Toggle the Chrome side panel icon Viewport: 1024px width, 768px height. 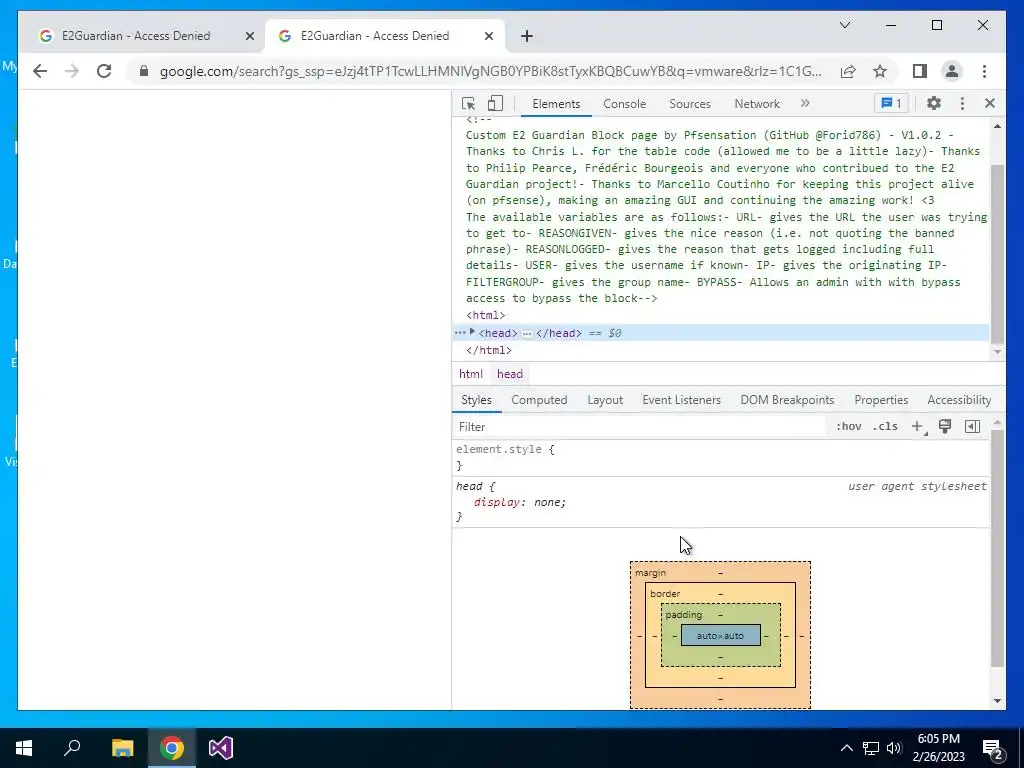pyautogui.click(x=920, y=71)
